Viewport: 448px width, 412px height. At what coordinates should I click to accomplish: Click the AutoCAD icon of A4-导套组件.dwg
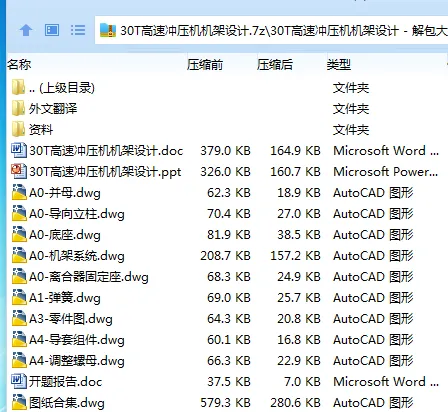[19, 340]
